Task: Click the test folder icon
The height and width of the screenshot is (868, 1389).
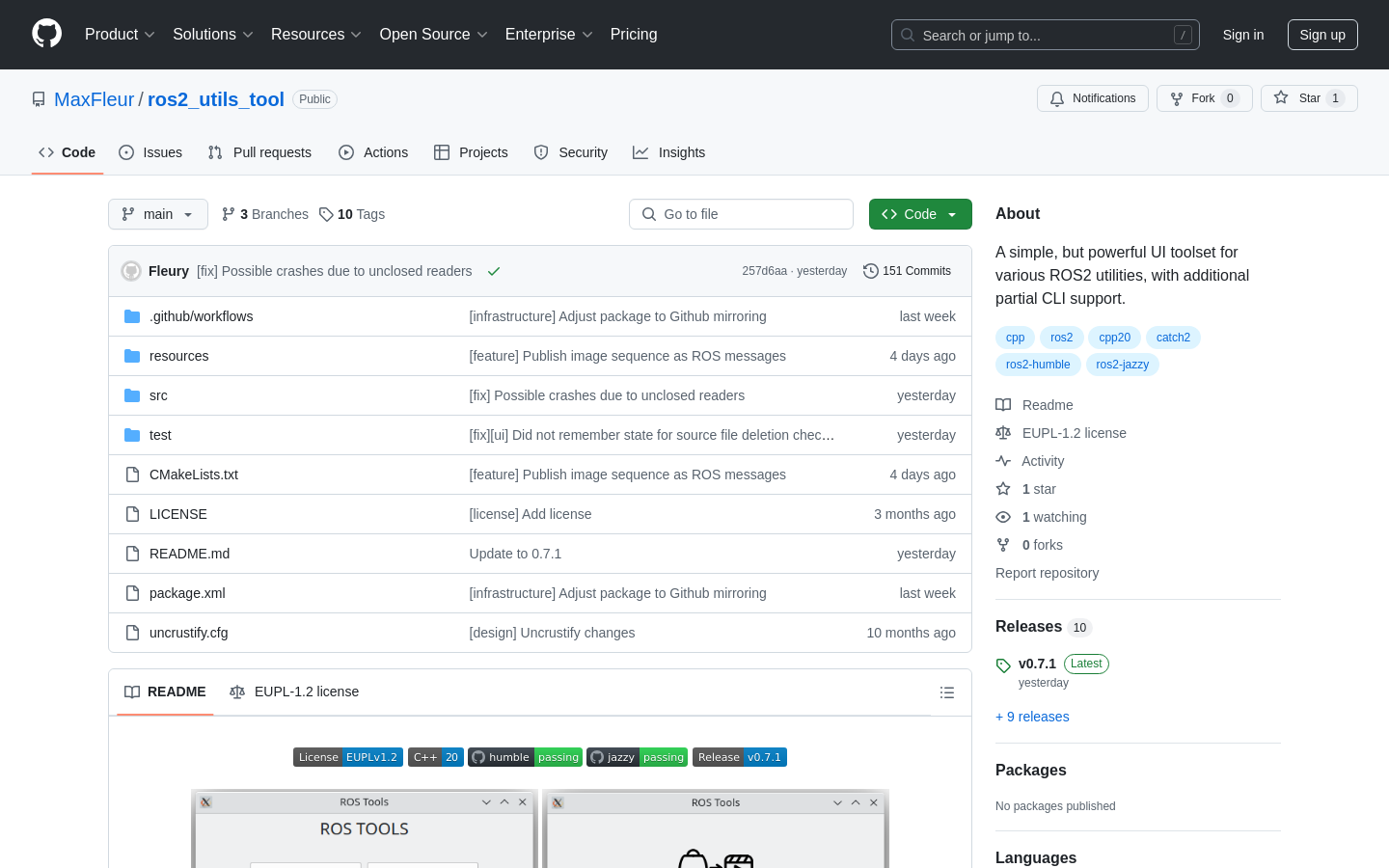Action: click(132, 435)
